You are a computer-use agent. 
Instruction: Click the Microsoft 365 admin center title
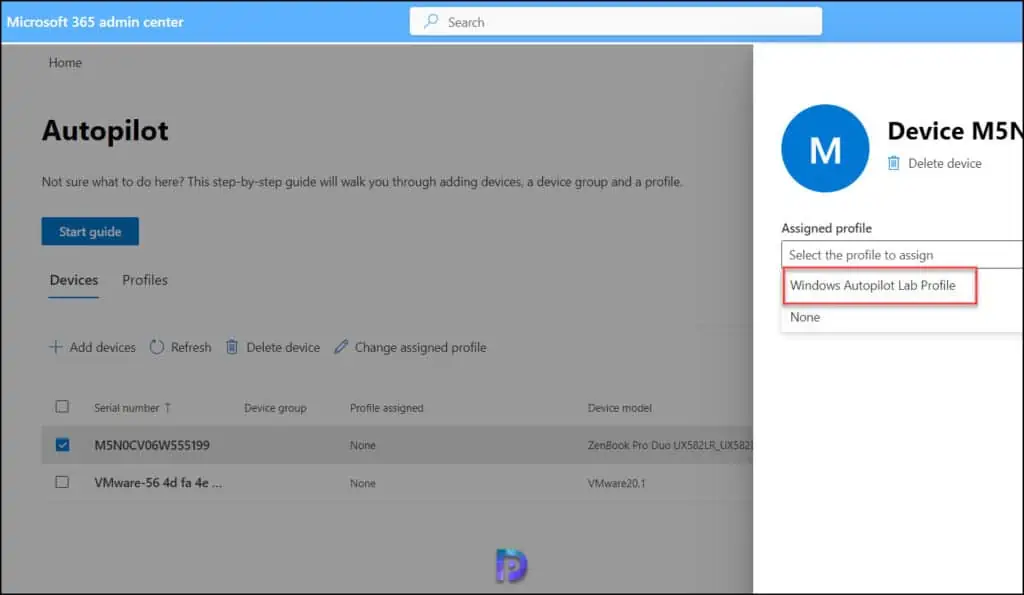click(95, 22)
